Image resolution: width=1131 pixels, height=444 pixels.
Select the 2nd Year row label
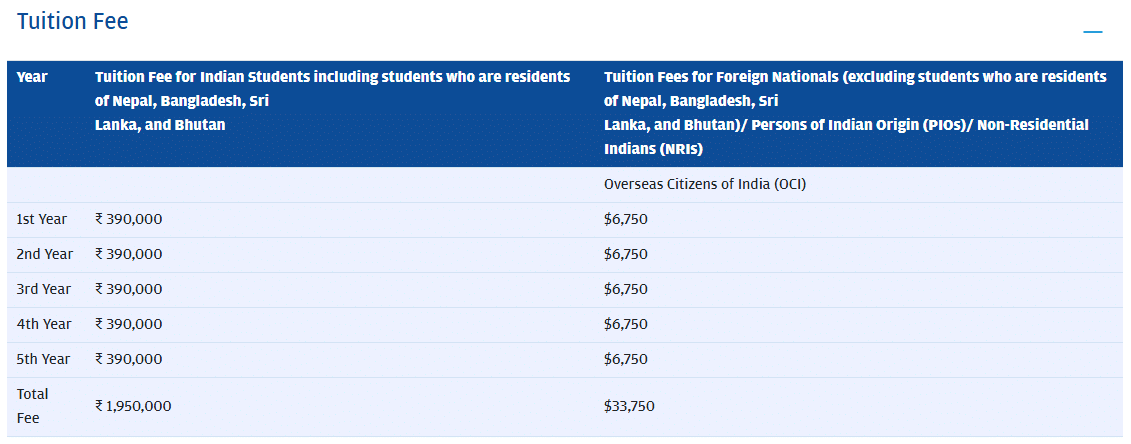click(44, 254)
